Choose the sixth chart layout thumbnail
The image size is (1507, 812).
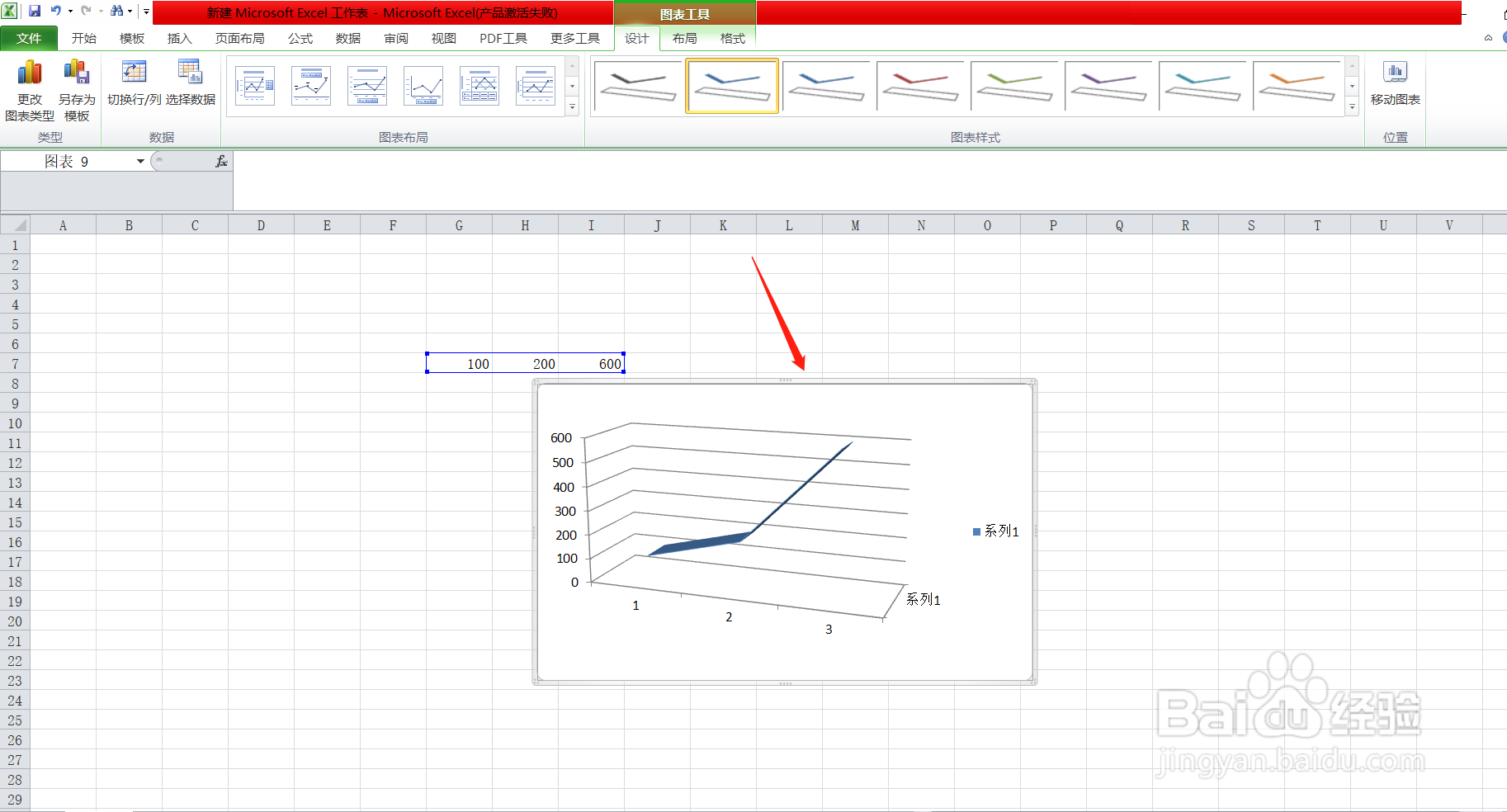point(536,86)
